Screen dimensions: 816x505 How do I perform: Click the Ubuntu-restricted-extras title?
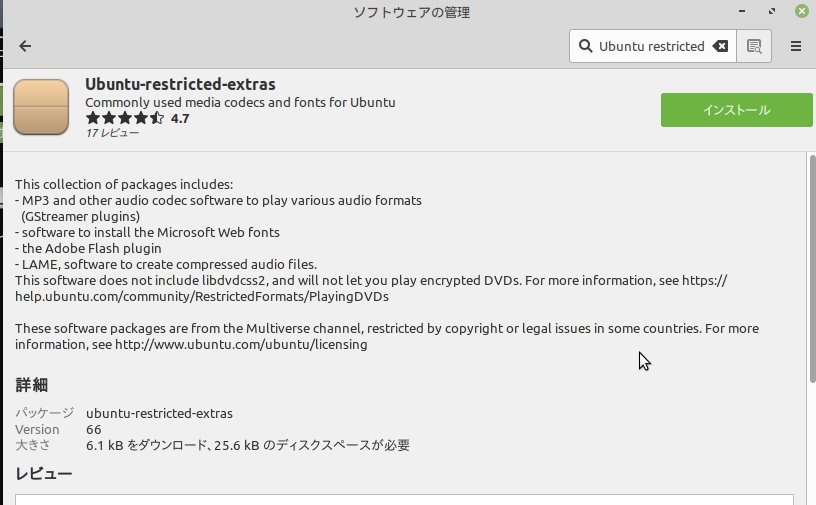click(180, 84)
